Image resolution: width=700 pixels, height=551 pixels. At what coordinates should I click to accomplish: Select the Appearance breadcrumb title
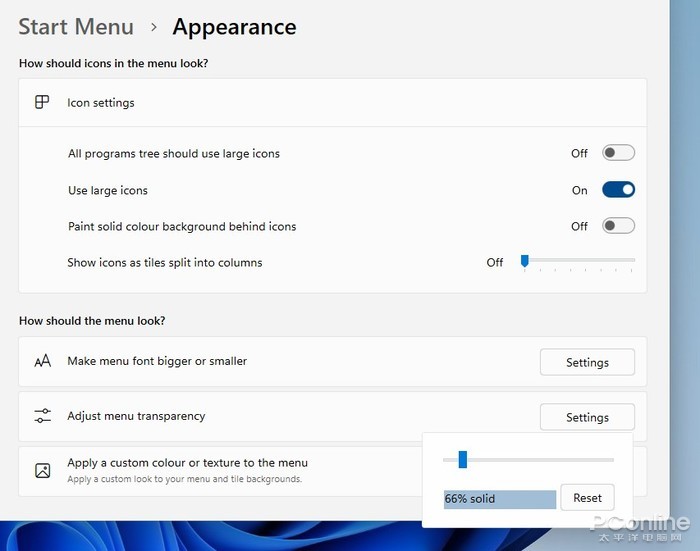pos(234,27)
